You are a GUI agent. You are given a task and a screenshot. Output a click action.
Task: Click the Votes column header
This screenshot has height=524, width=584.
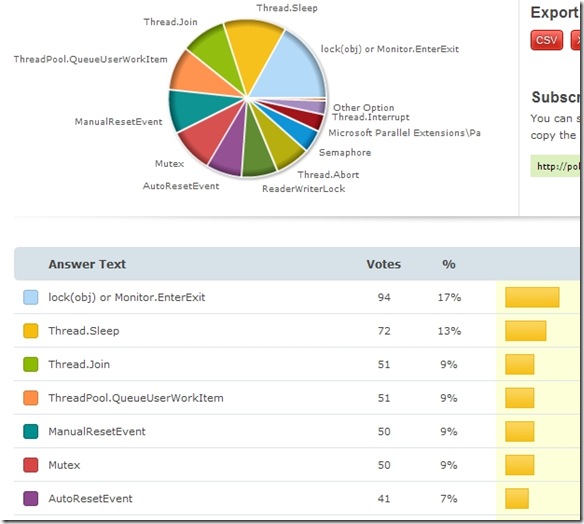click(x=384, y=264)
